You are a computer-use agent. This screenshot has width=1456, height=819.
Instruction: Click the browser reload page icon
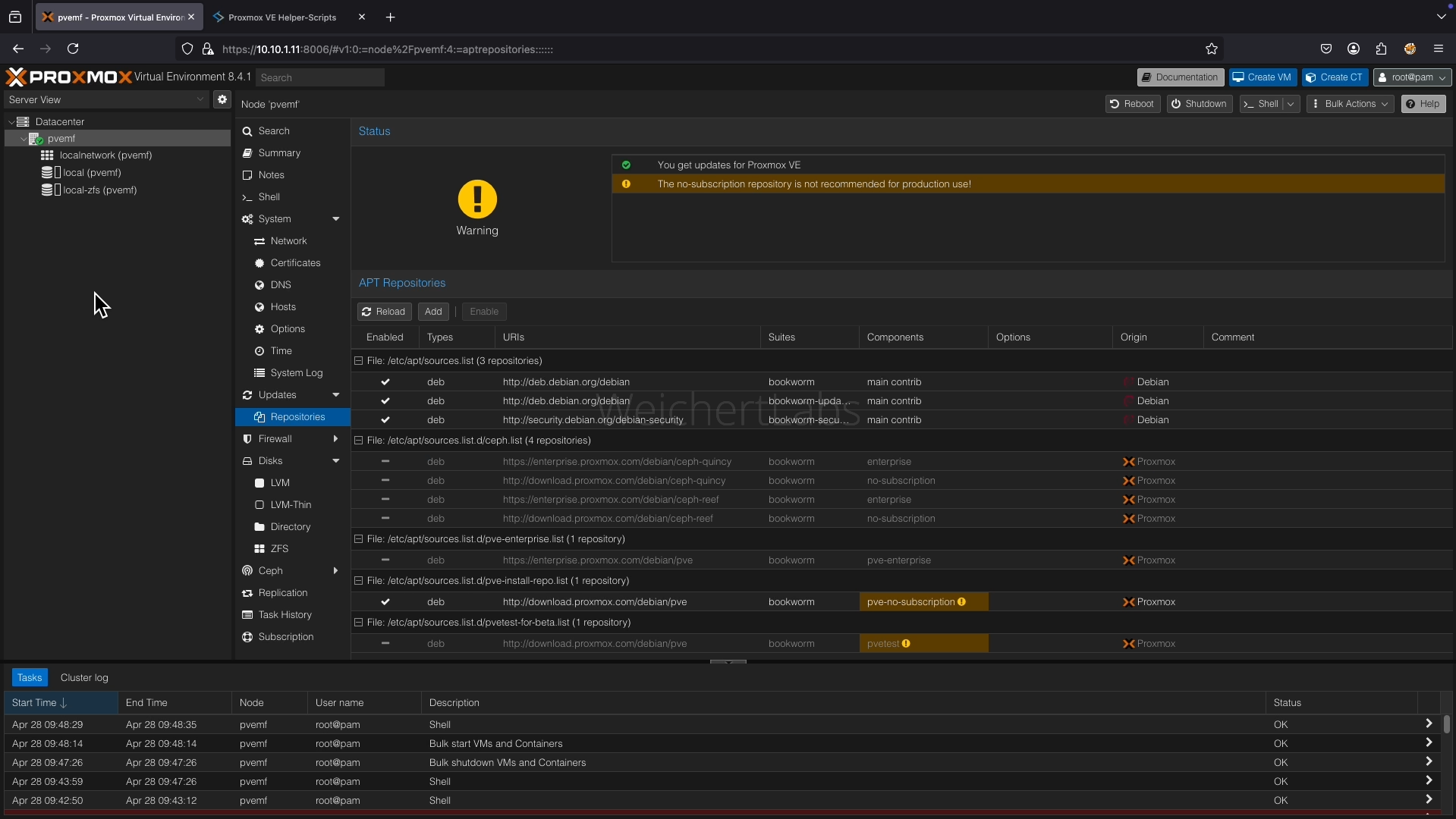[73, 49]
